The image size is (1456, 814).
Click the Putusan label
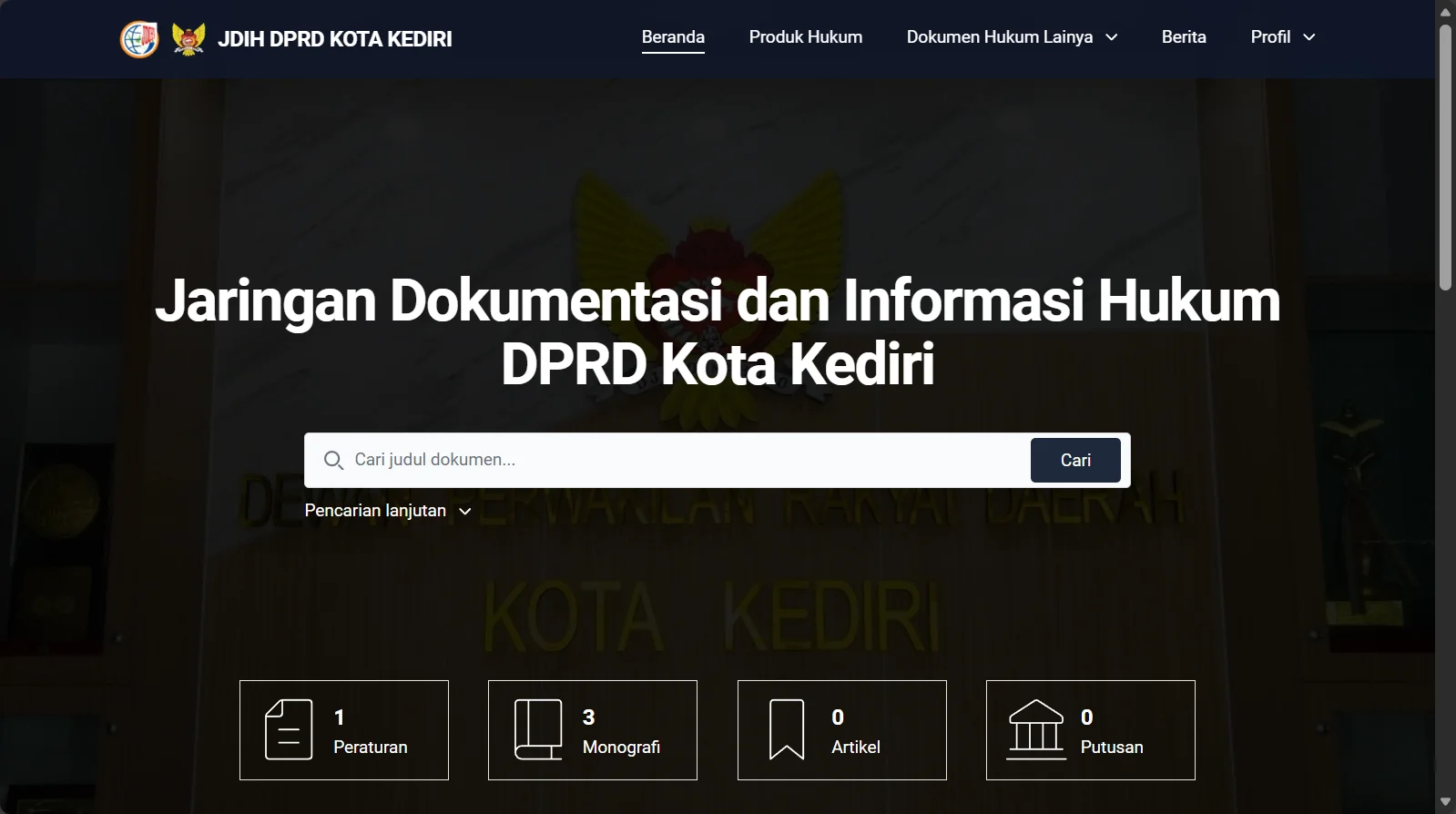pyautogui.click(x=1112, y=748)
